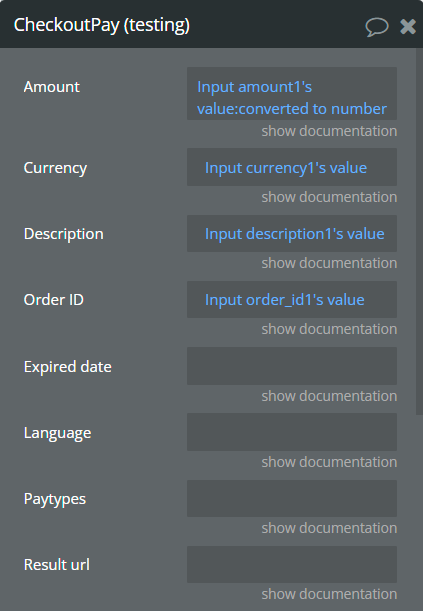Show documentation for Order ID
The image size is (423, 611).
point(329,329)
